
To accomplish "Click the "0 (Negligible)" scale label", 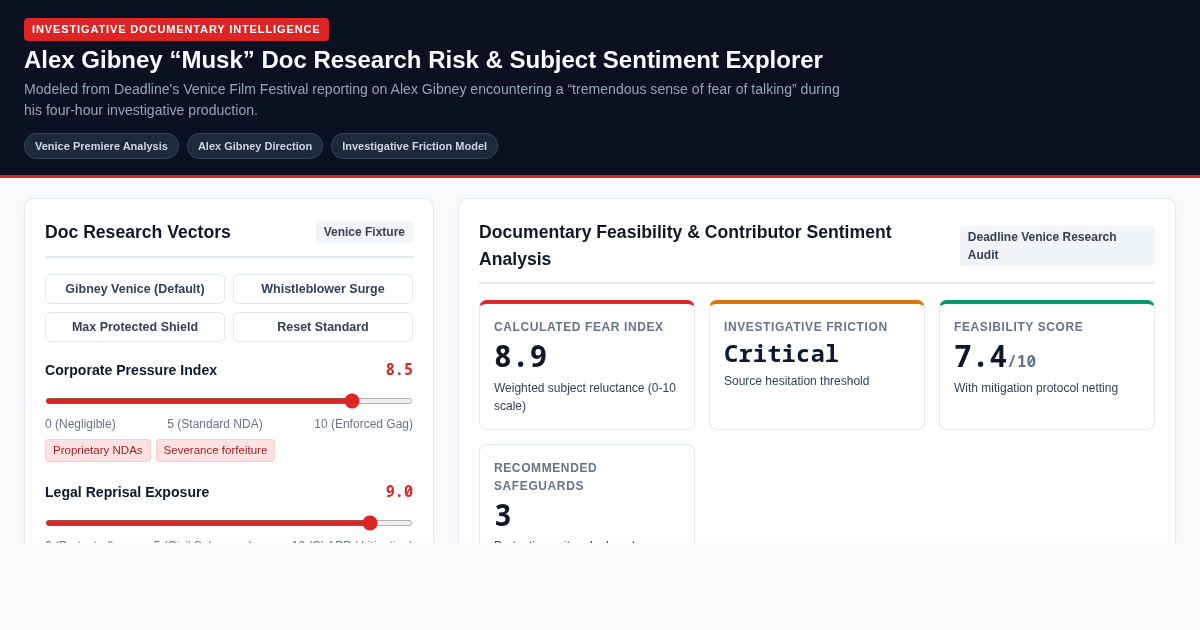I will (80, 424).
